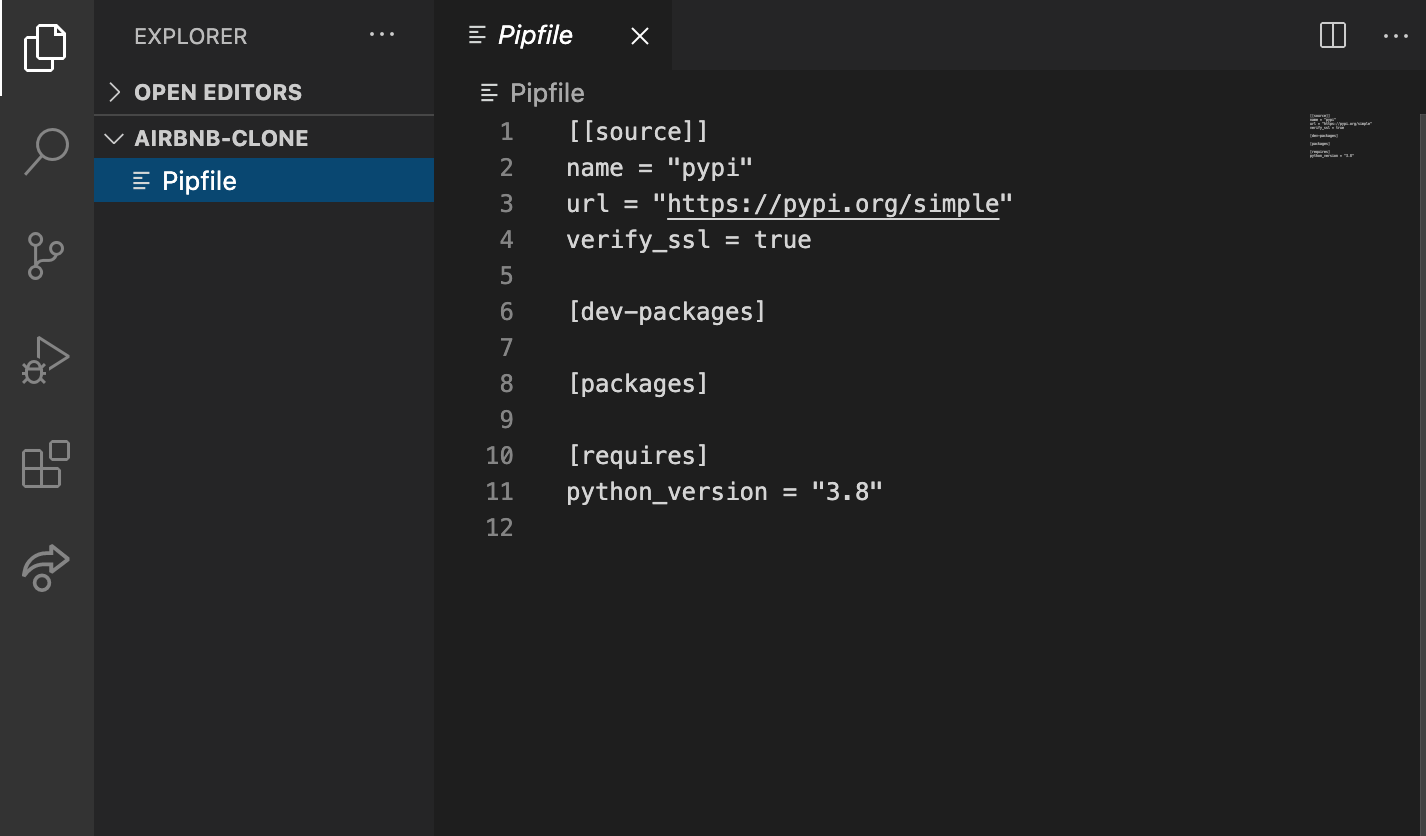Open the Run and Debug view
The width and height of the screenshot is (1426, 836).
pos(46,360)
